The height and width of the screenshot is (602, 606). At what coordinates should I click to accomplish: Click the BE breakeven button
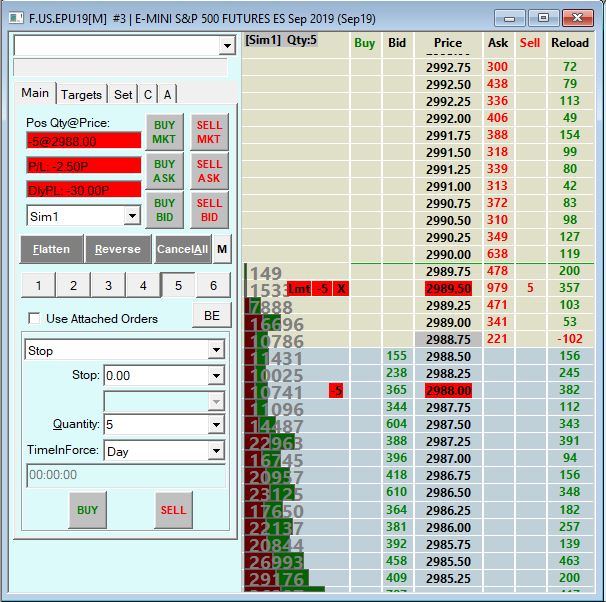tap(212, 316)
